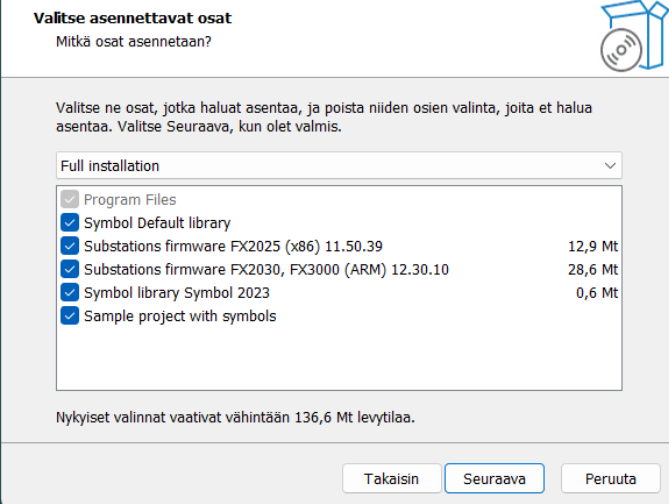669x504 pixels.
Task: Click the installation type dropdown chevron arrow
Action: pyautogui.click(x=609, y=165)
